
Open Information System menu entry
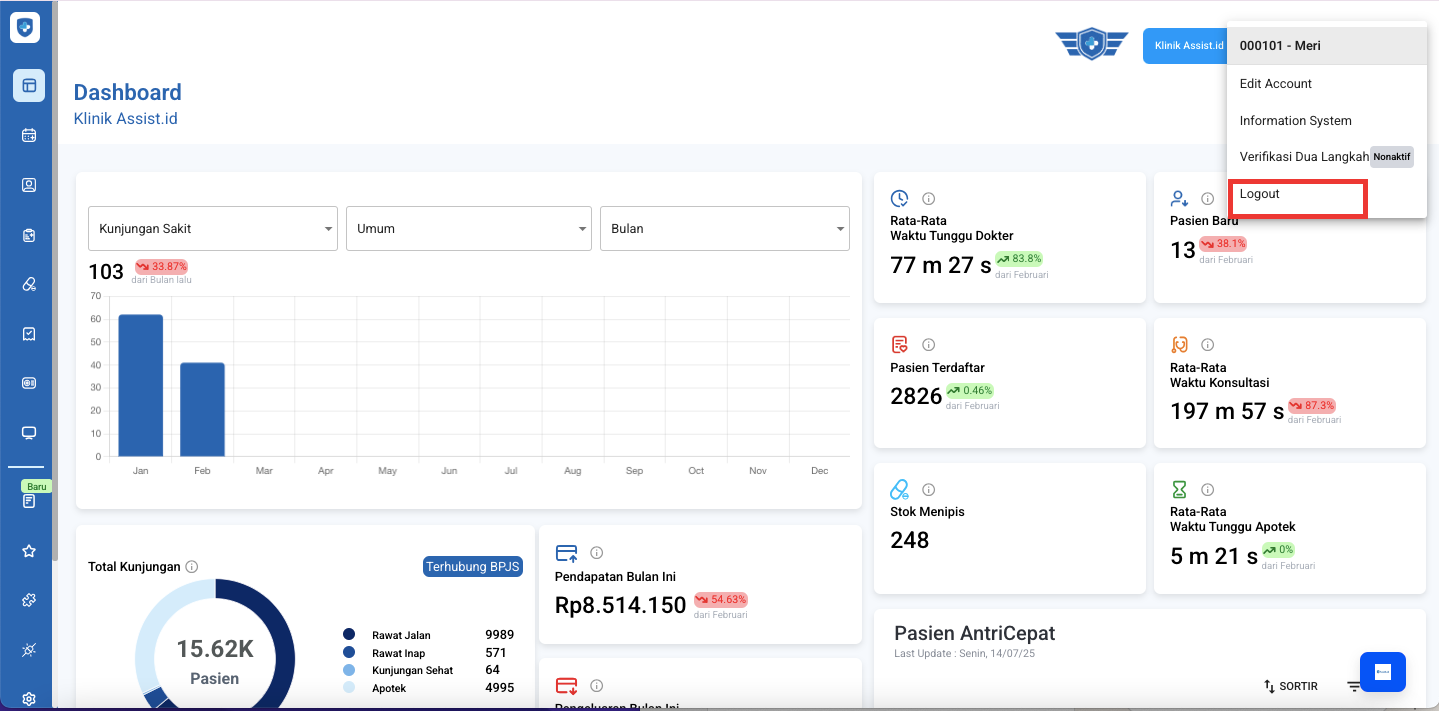[x=1295, y=121]
